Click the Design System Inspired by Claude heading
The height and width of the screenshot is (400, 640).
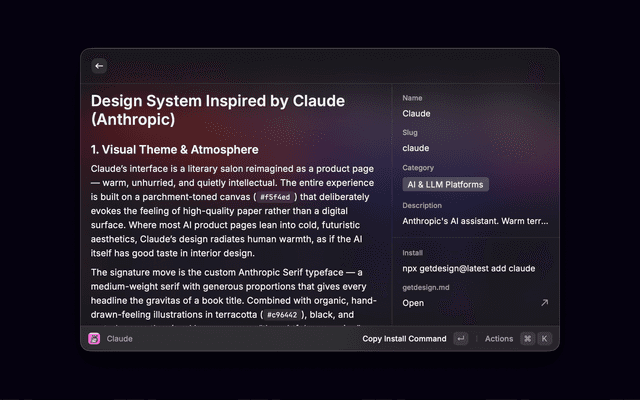pos(218,110)
